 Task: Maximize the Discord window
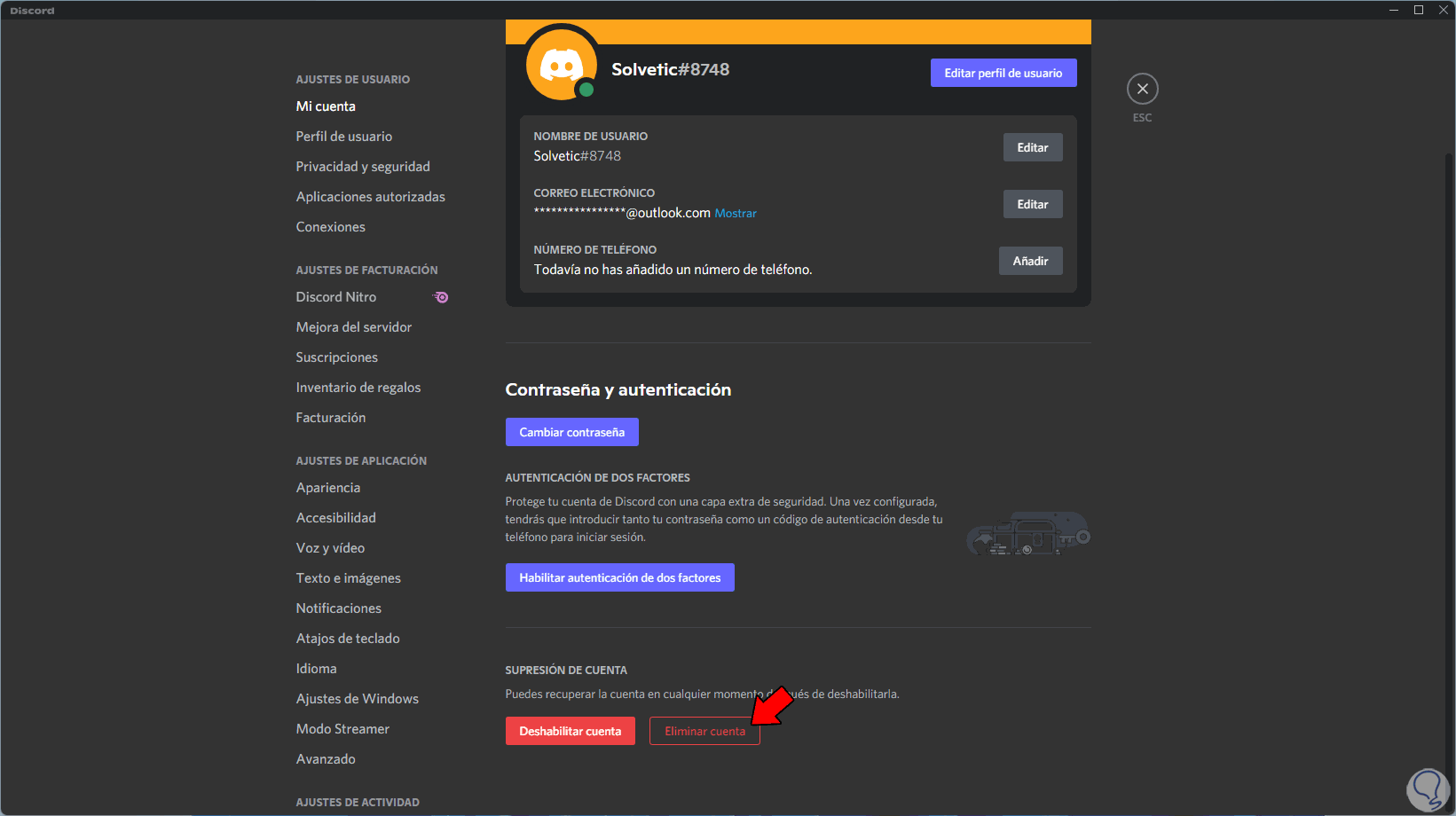[1419, 10]
